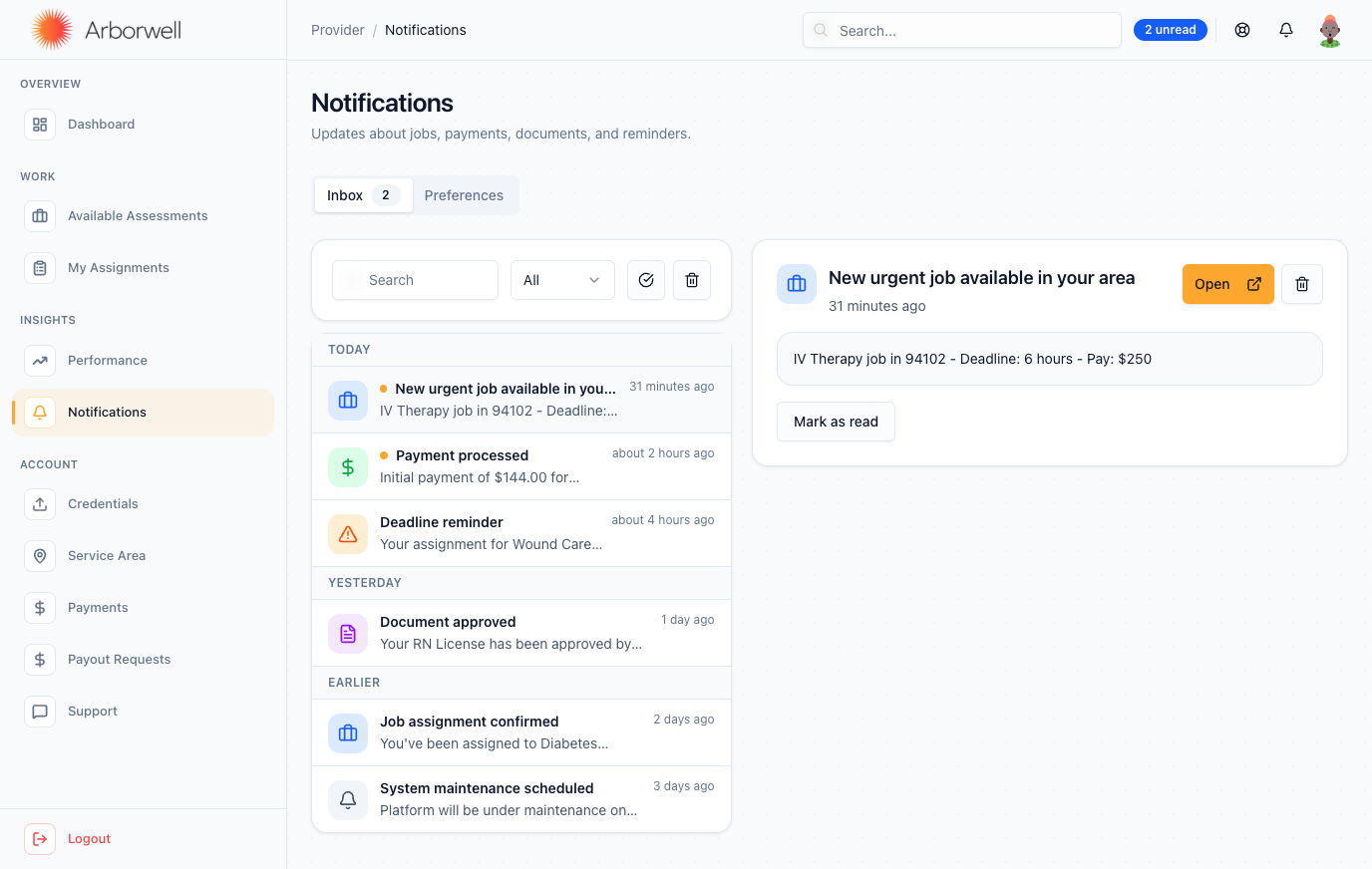Click the mark all as read icon
The width and height of the screenshot is (1372, 869).
tap(646, 280)
